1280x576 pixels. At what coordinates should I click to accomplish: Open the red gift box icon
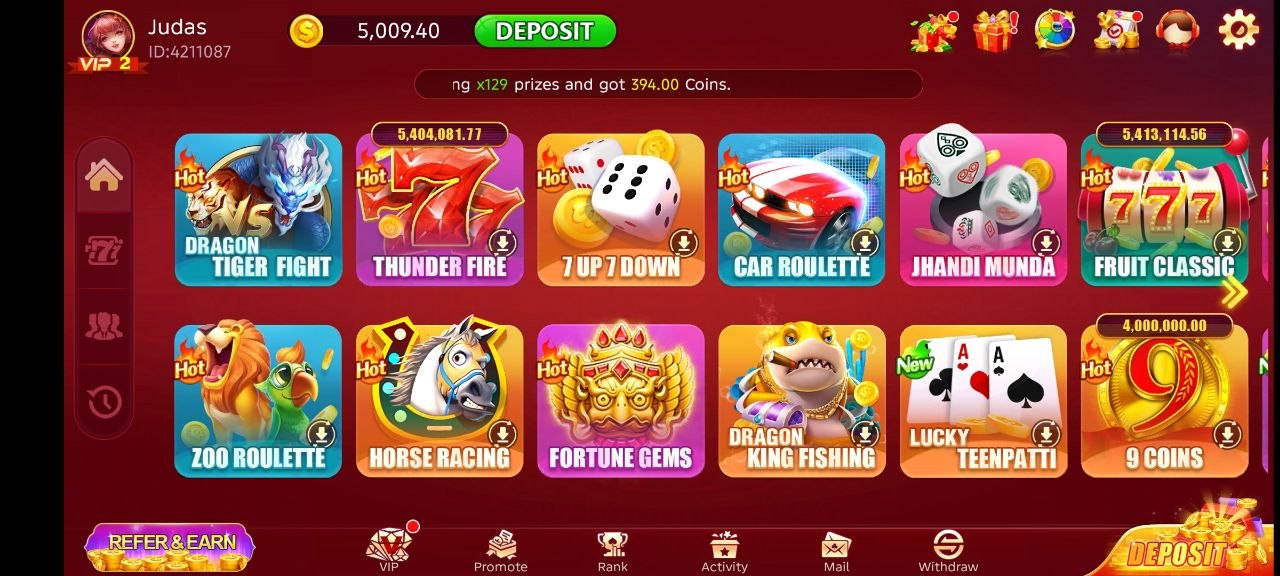click(x=995, y=30)
